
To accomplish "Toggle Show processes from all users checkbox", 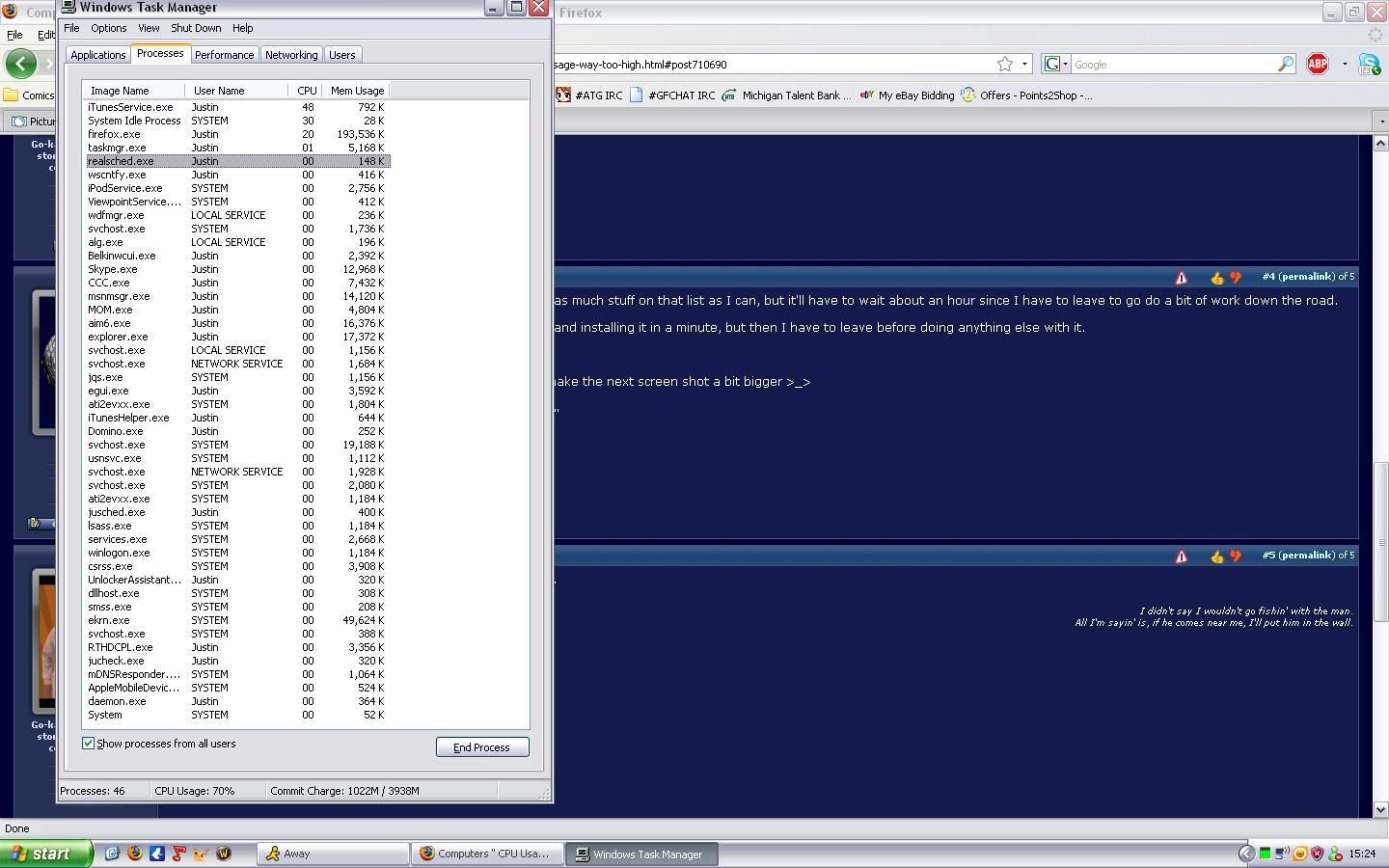I will click(89, 744).
